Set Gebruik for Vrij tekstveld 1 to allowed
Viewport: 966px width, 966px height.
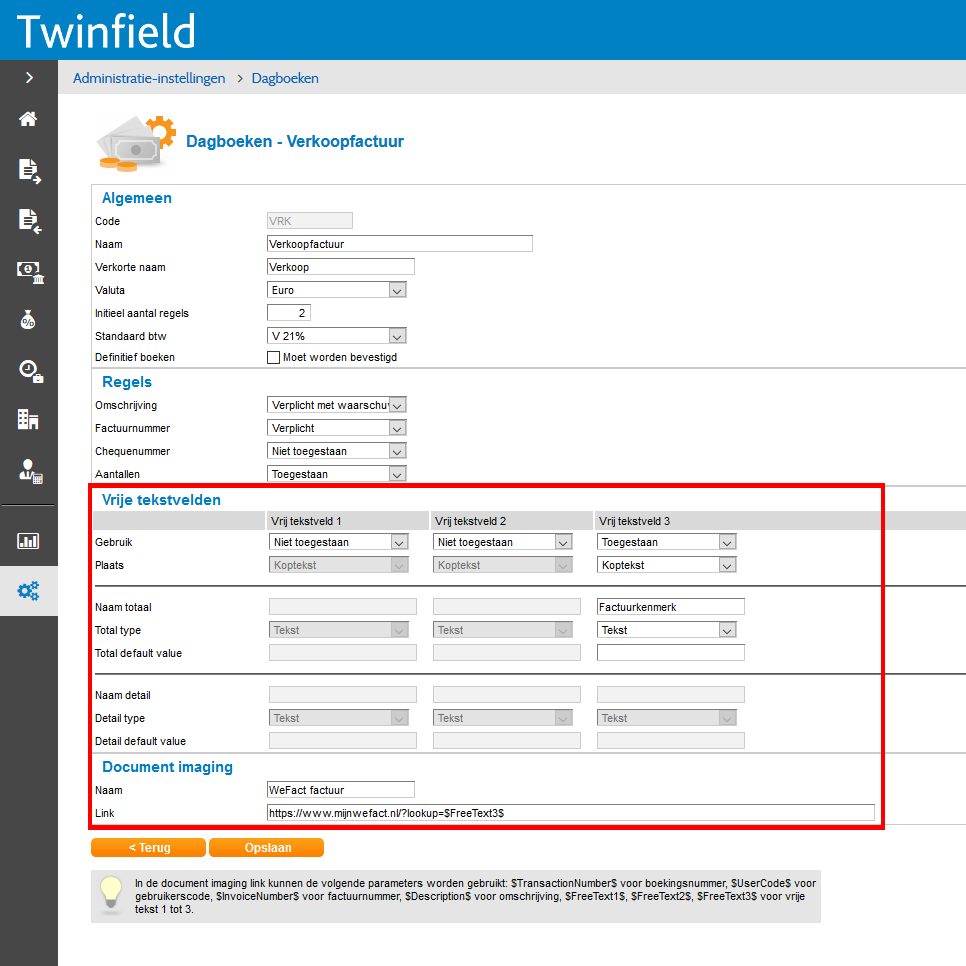pos(339,541)
